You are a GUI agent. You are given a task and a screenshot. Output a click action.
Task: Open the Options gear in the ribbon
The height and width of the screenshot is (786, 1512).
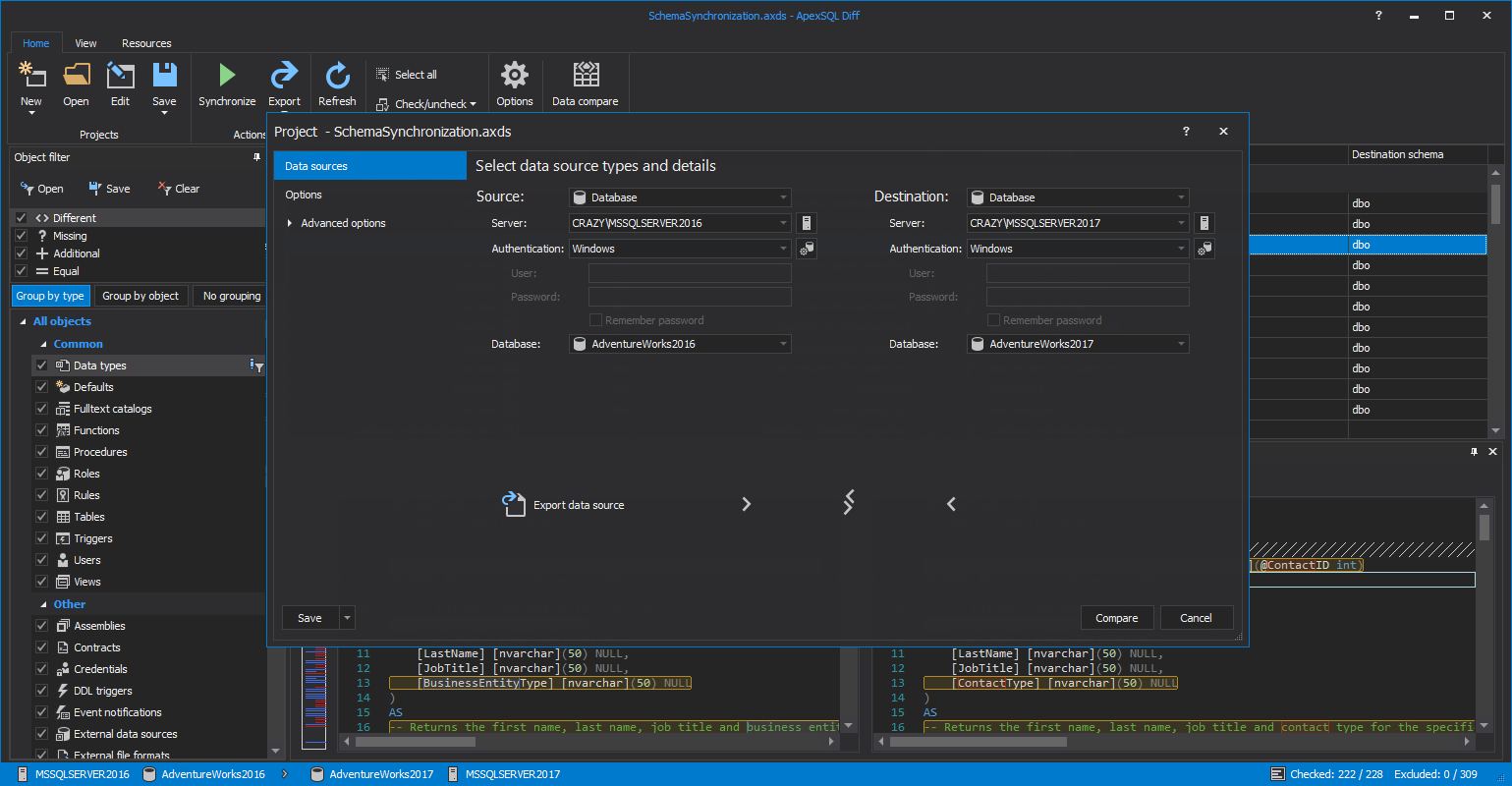coord(515,75)
